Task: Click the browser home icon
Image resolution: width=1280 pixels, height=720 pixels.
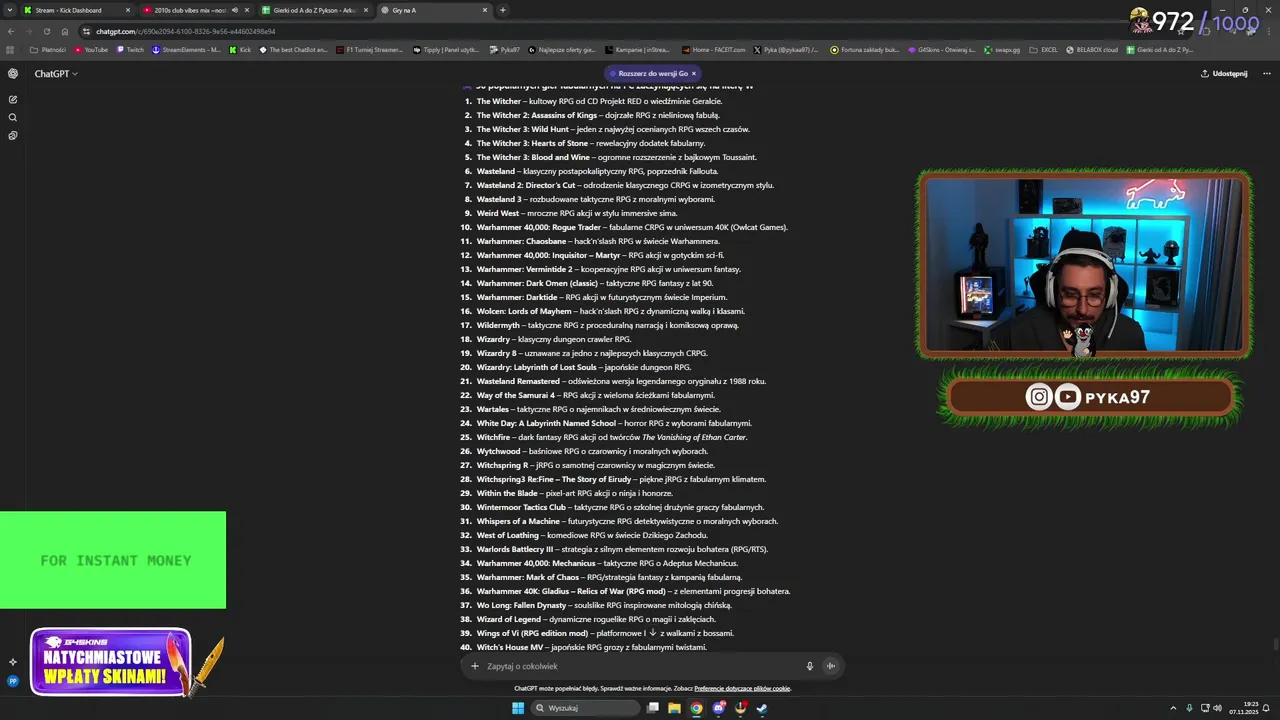Action: (x=65, y=31)
